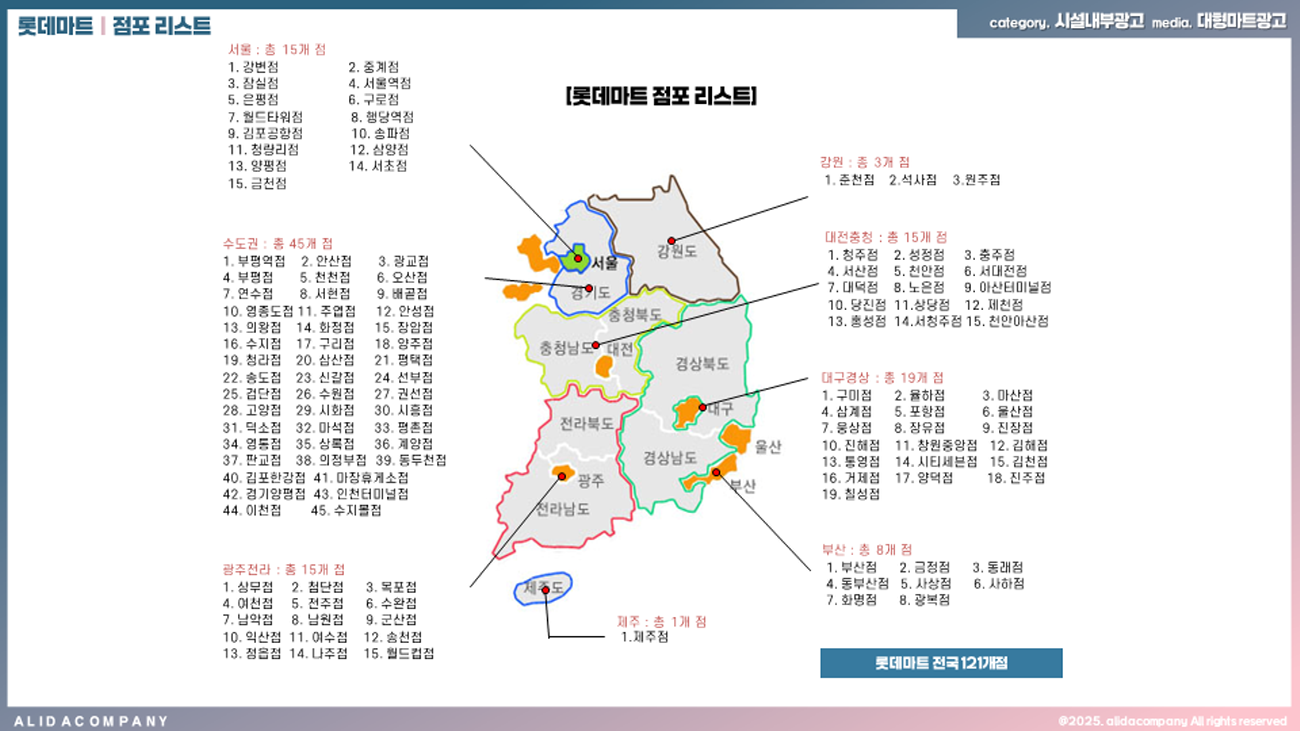Select the 전라북도 region on the map
The height and width of the screenshot is (731, 1300).
pyautogui.click(x=586, y=424)
